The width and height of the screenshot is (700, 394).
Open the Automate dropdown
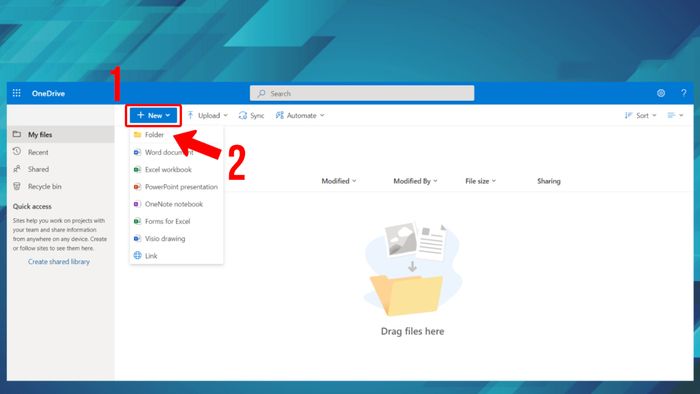(300, 116)
